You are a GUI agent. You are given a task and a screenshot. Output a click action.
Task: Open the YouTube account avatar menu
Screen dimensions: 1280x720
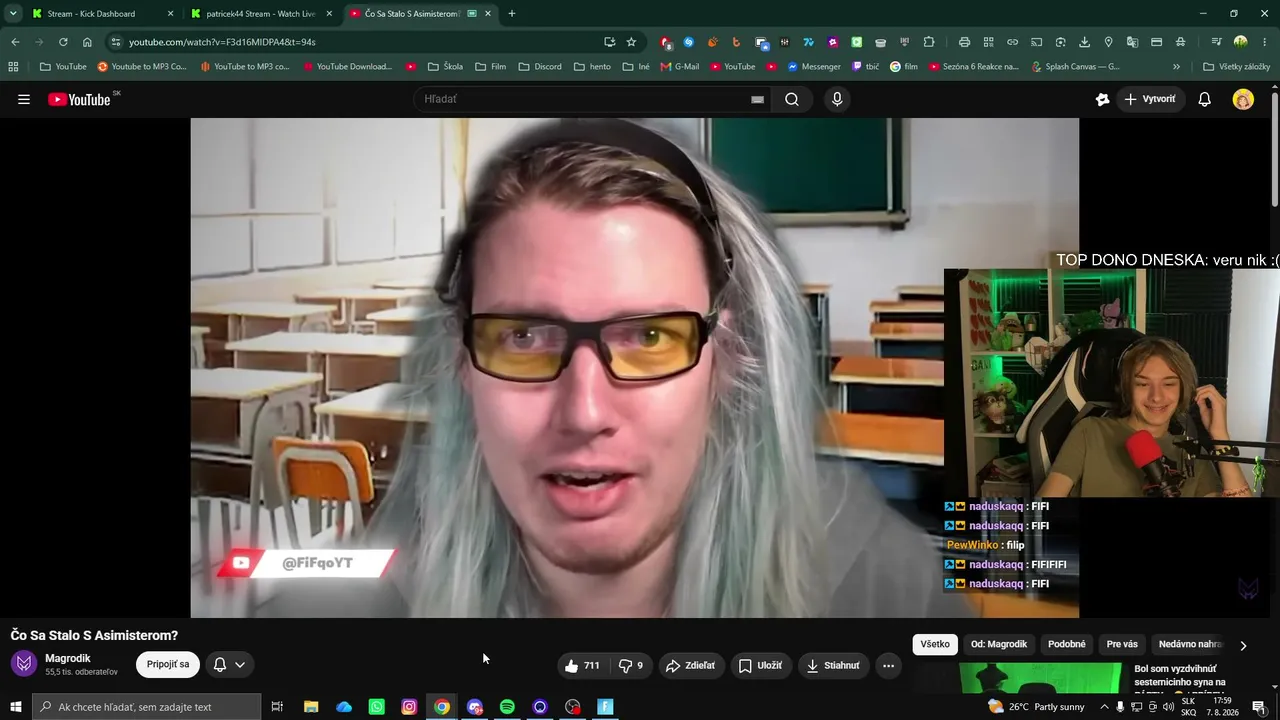pyautogui.click(x=1243, y=99)
